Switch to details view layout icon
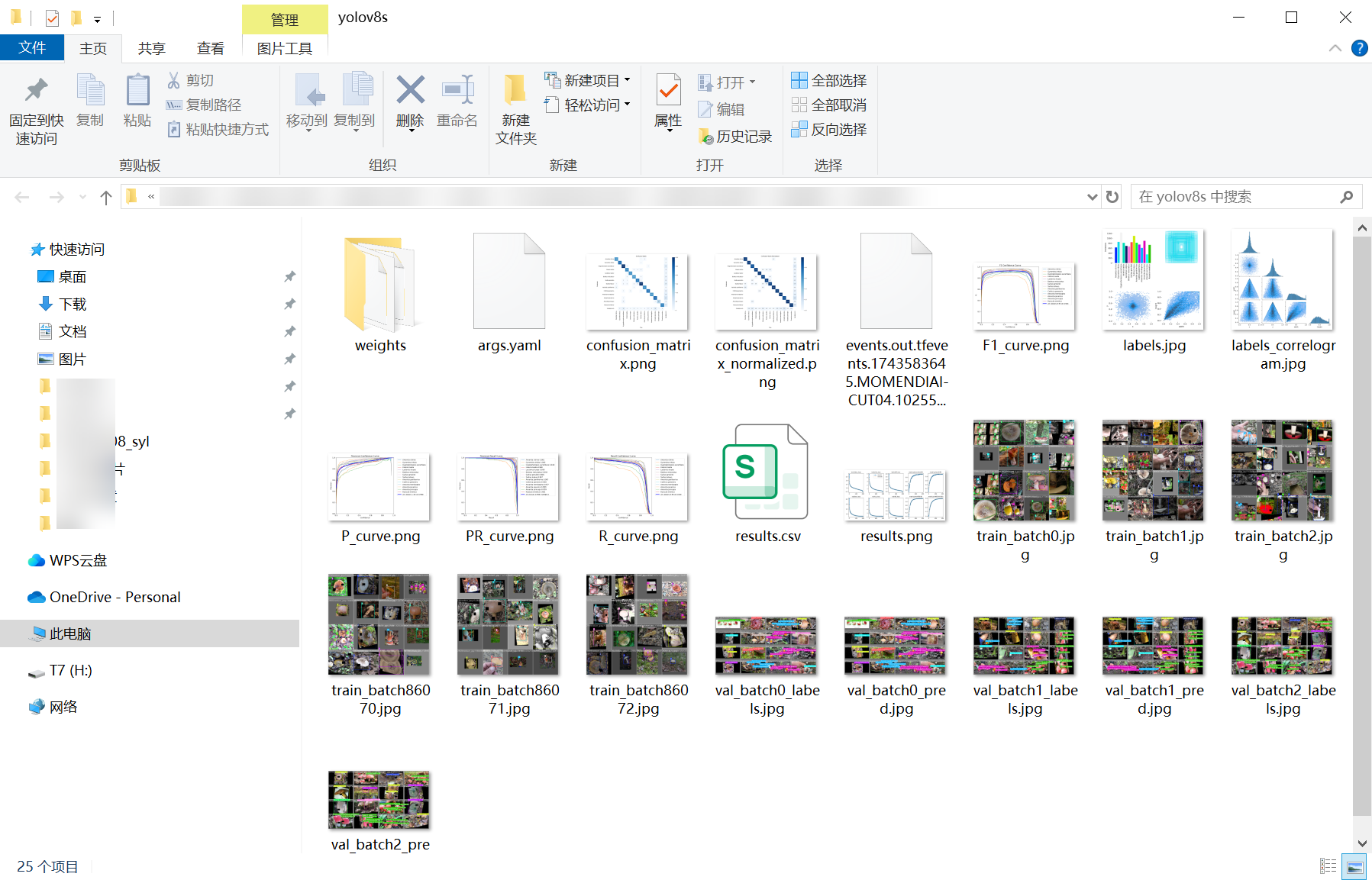This screenshot has height=880, width=1372. (1328, 866)
